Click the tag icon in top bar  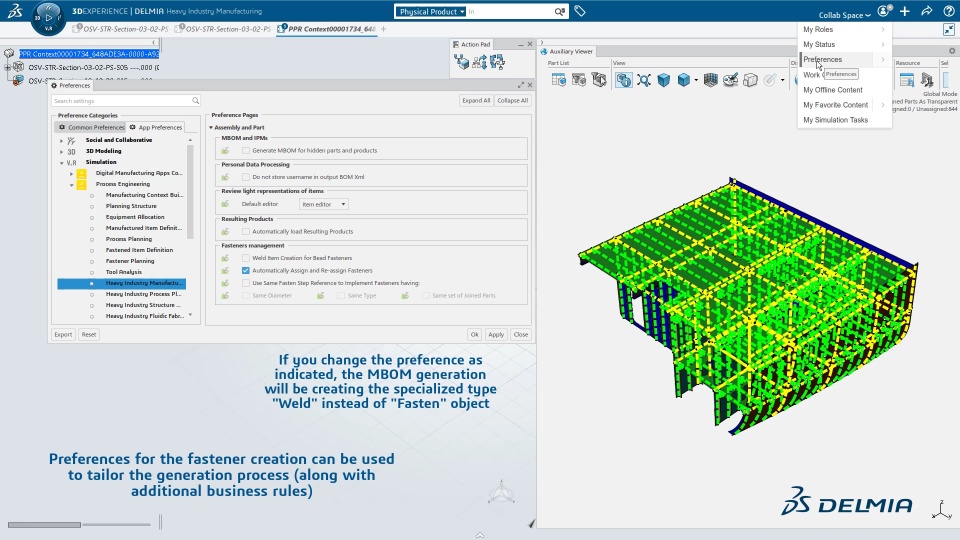(x=580, y=11)
